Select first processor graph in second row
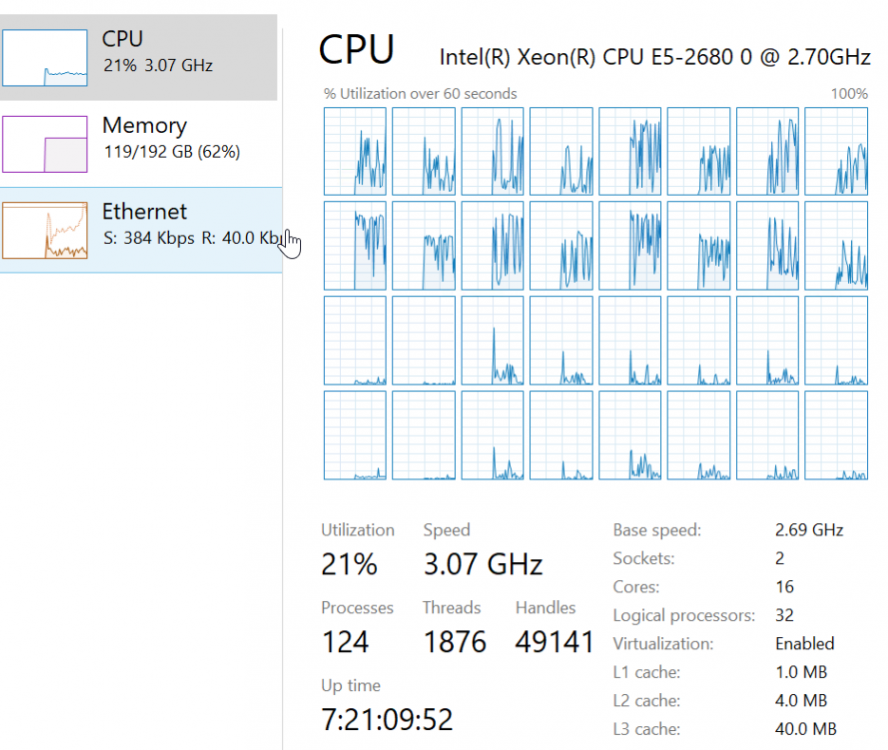888x750 pixels. (x=355, y=245)
